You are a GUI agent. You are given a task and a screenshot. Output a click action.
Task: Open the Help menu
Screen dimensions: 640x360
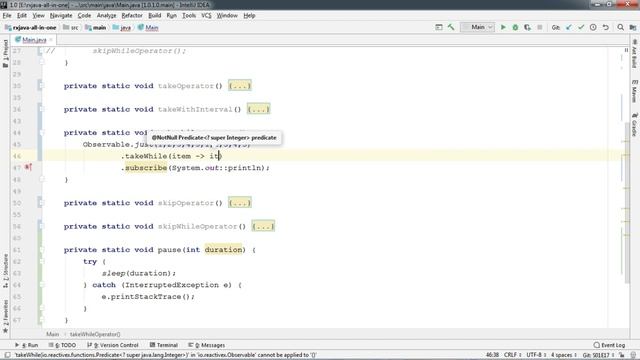(249, 16)
